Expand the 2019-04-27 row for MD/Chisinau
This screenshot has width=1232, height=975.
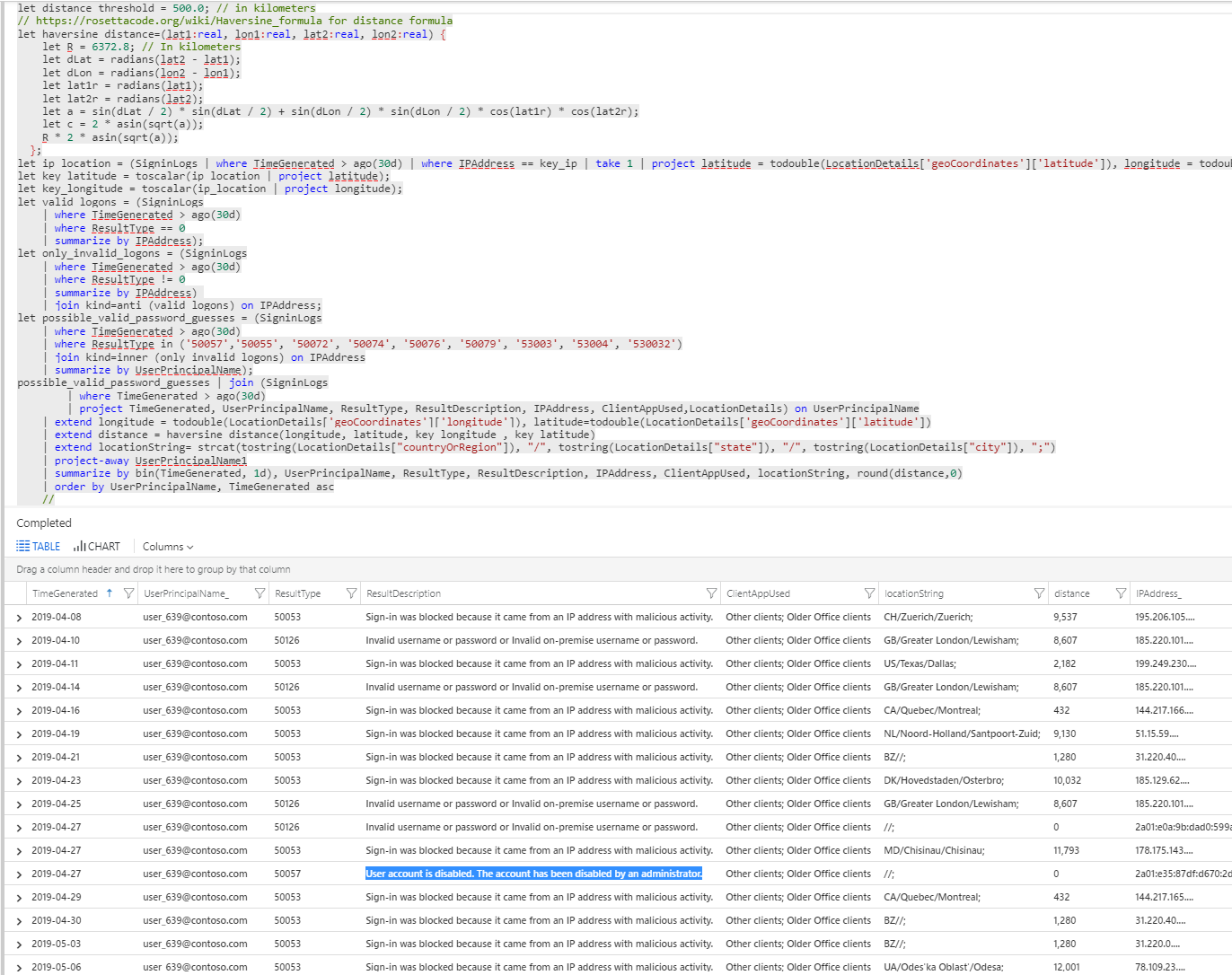(x=19, y=851)
